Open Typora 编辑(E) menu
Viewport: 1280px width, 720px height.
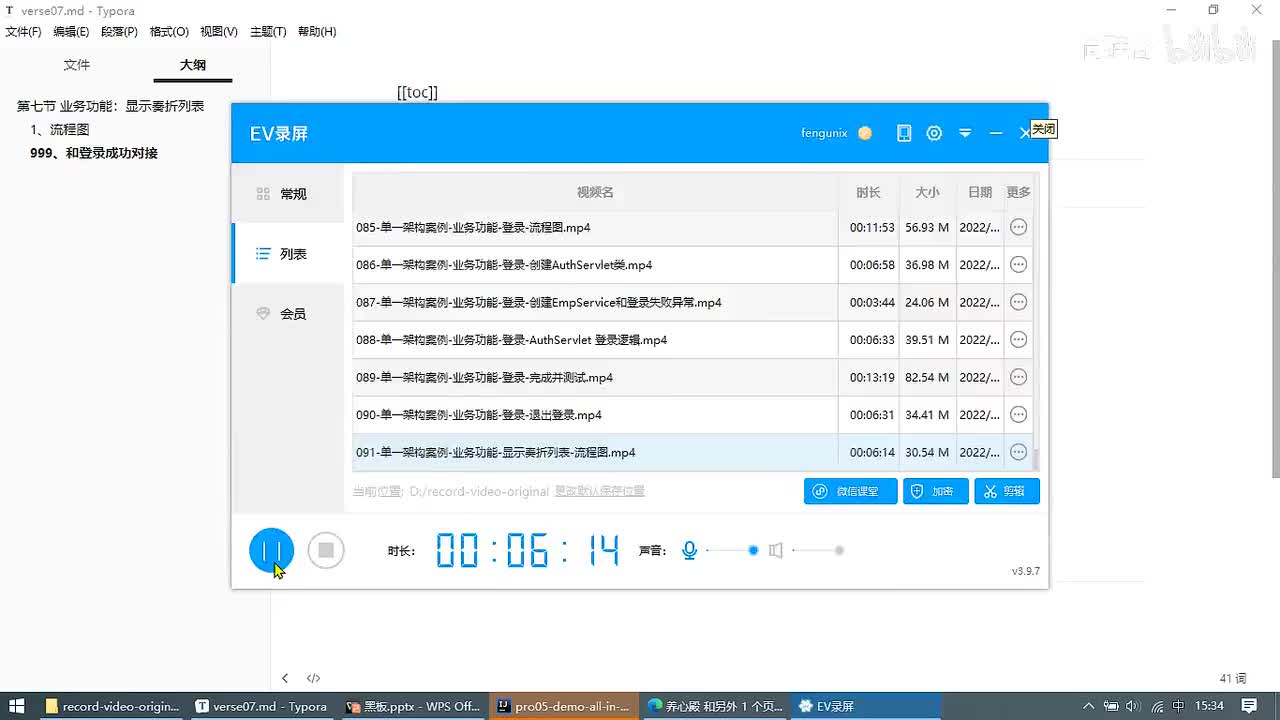pos(71,32)
